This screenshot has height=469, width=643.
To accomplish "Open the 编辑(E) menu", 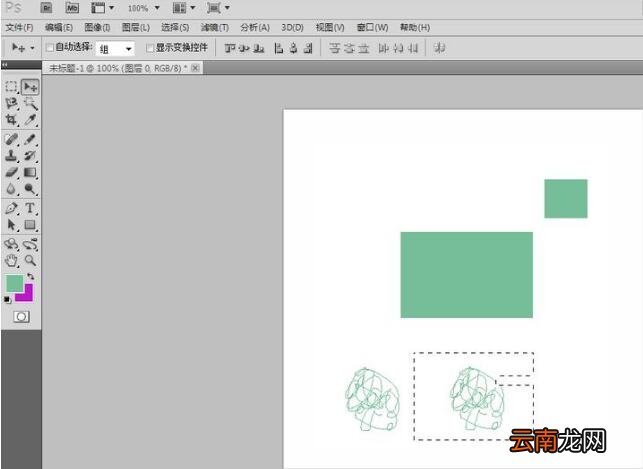I will pos(59,27).
